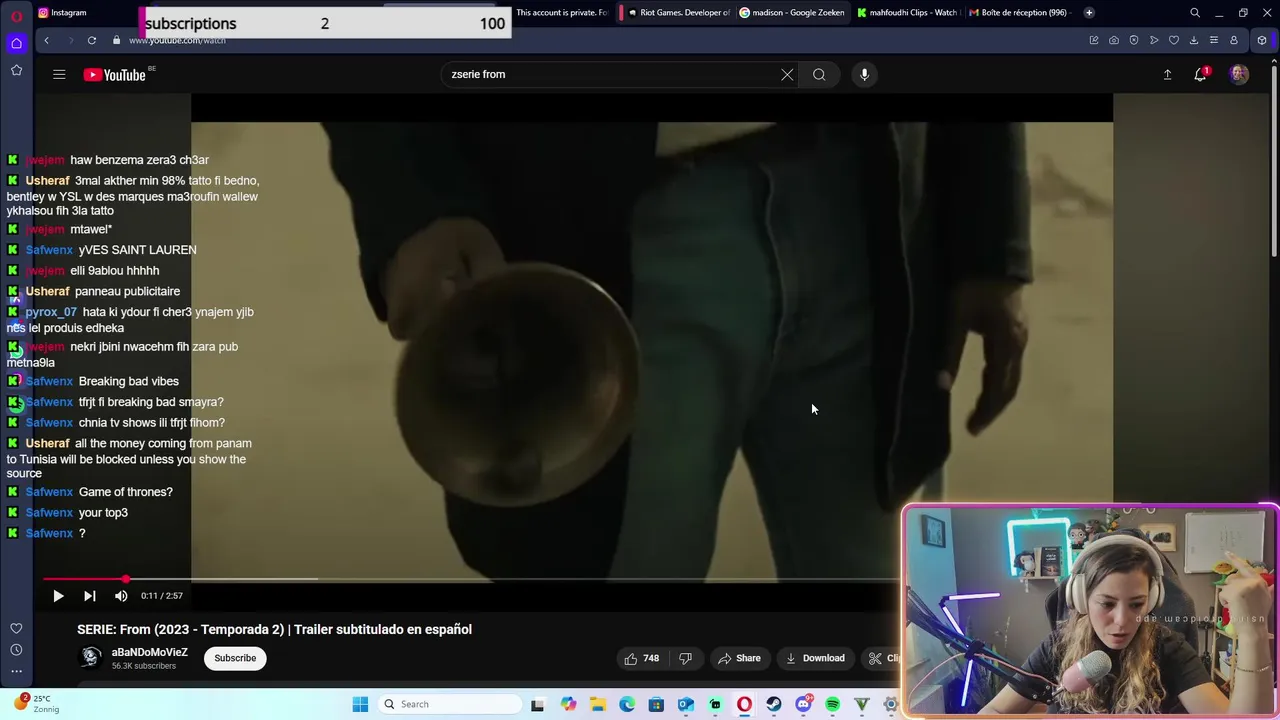Go to the YouTube home logo
The width and height of the screenshot is (1280, 720).
tap(114, 74)
